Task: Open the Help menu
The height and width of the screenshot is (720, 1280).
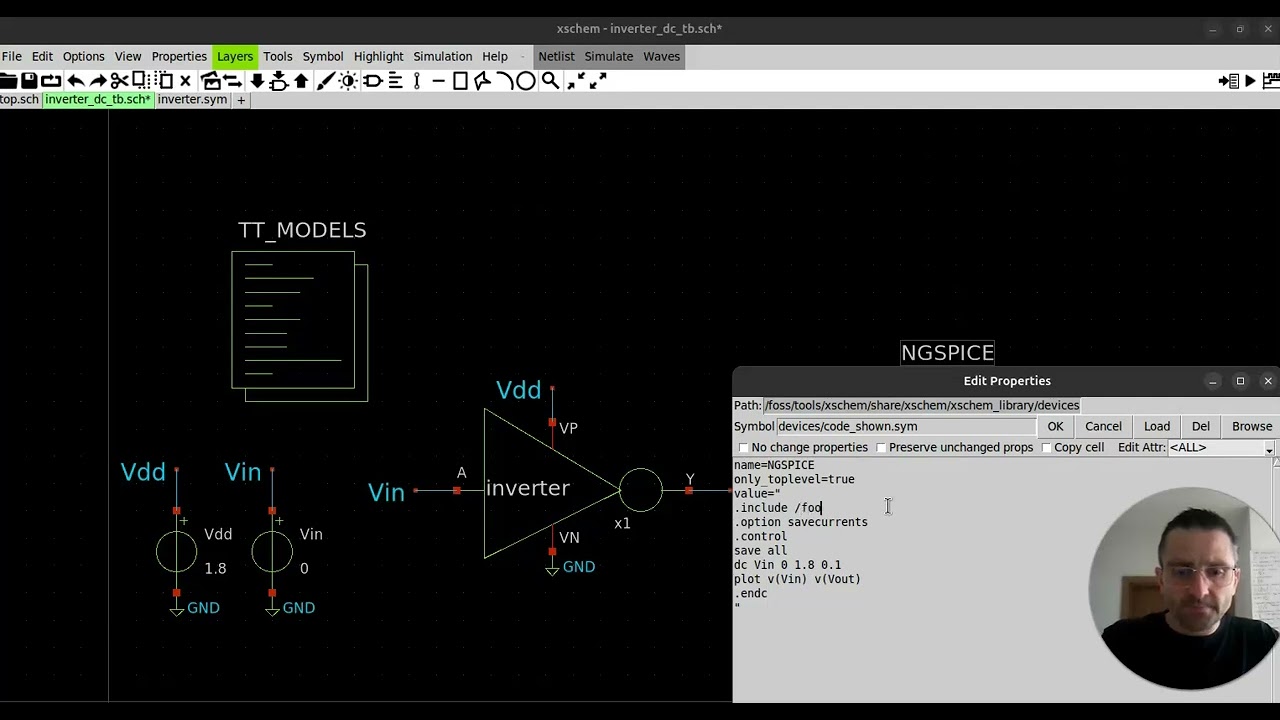Action: pyautogui.click(x=495, y=56)
